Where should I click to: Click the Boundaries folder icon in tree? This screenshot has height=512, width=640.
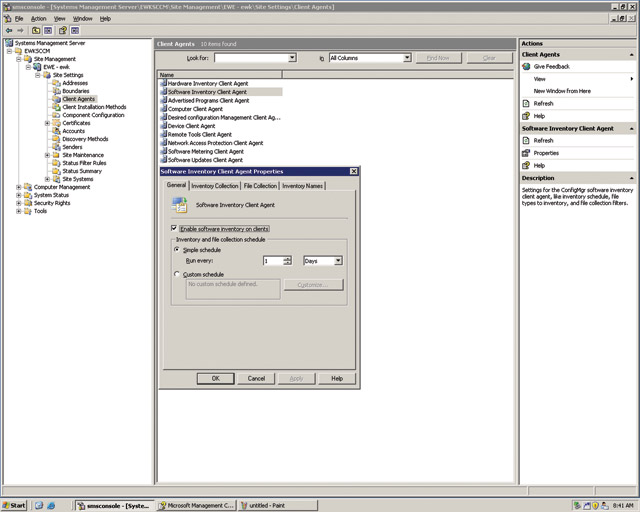pyautogui.click(x=56, y=91)
